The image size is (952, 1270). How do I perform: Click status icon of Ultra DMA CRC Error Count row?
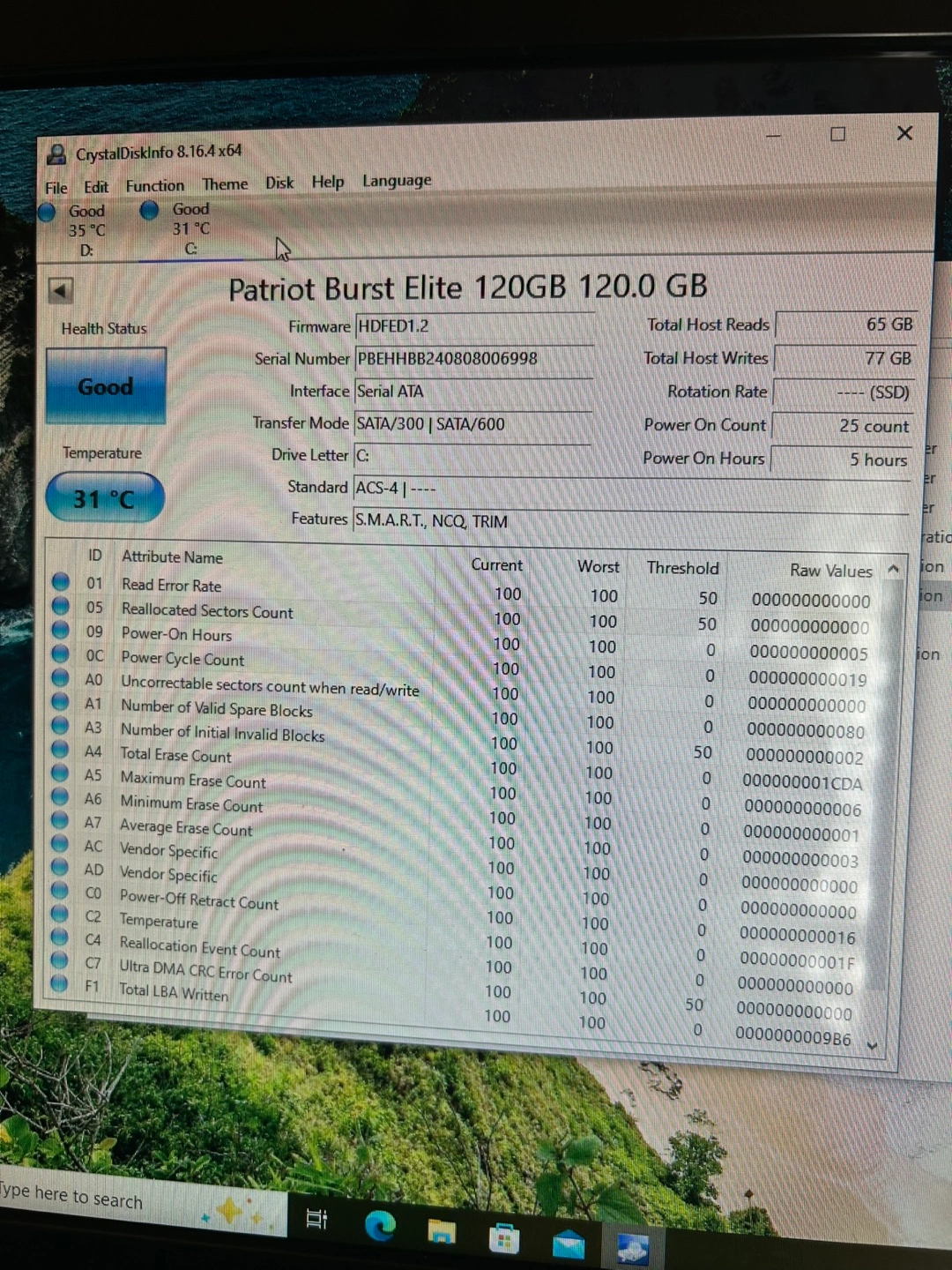click(59, 960)
